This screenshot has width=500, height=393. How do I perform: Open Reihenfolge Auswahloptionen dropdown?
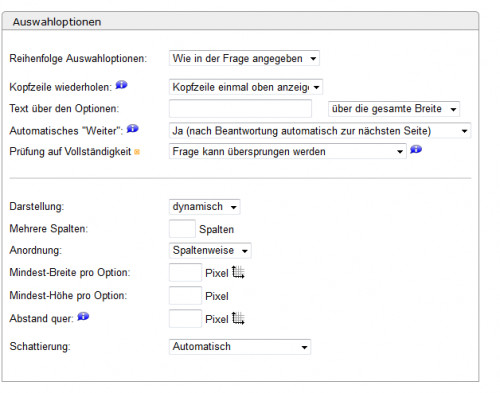click(244, 58)
